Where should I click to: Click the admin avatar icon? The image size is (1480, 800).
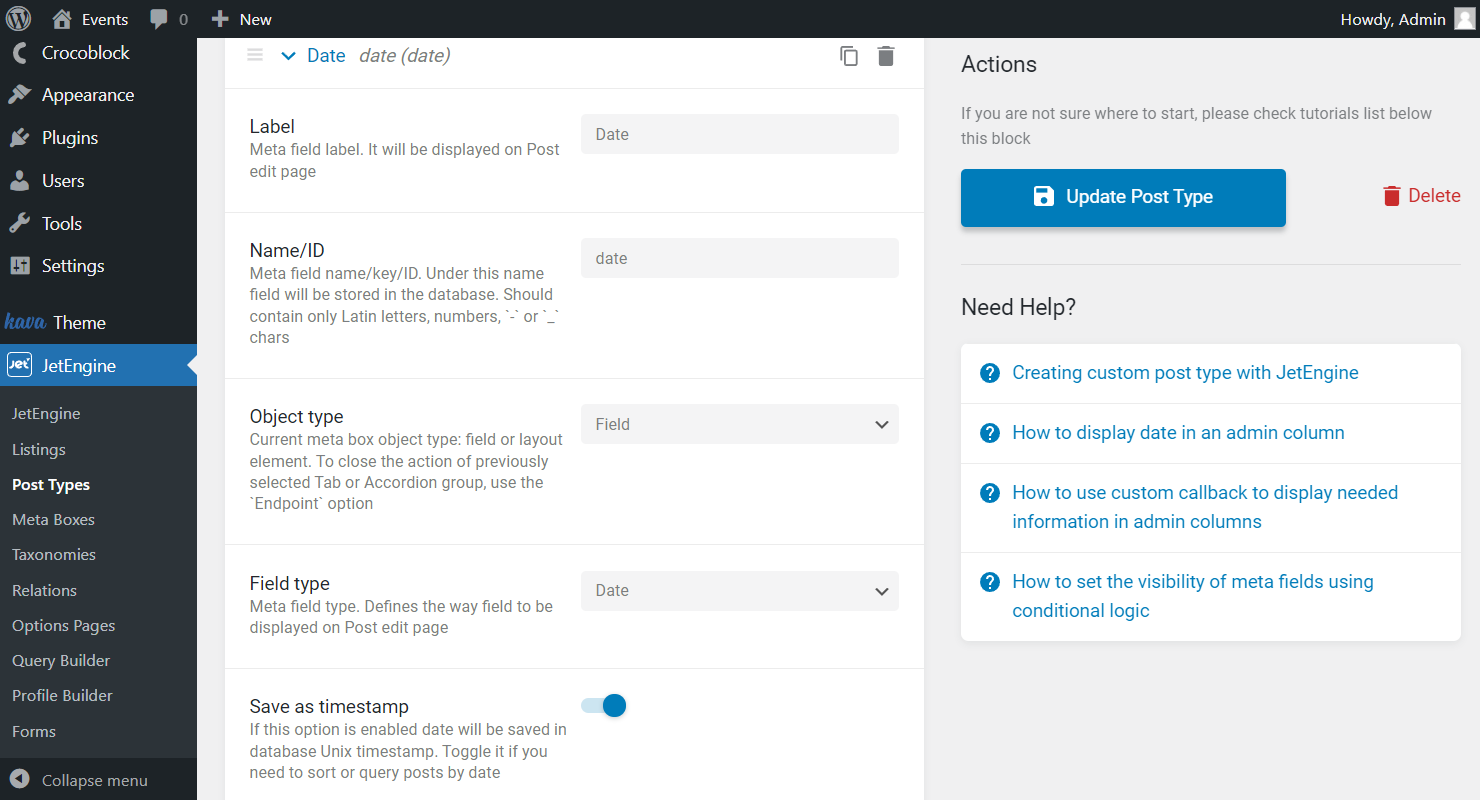pos(1464,19)
